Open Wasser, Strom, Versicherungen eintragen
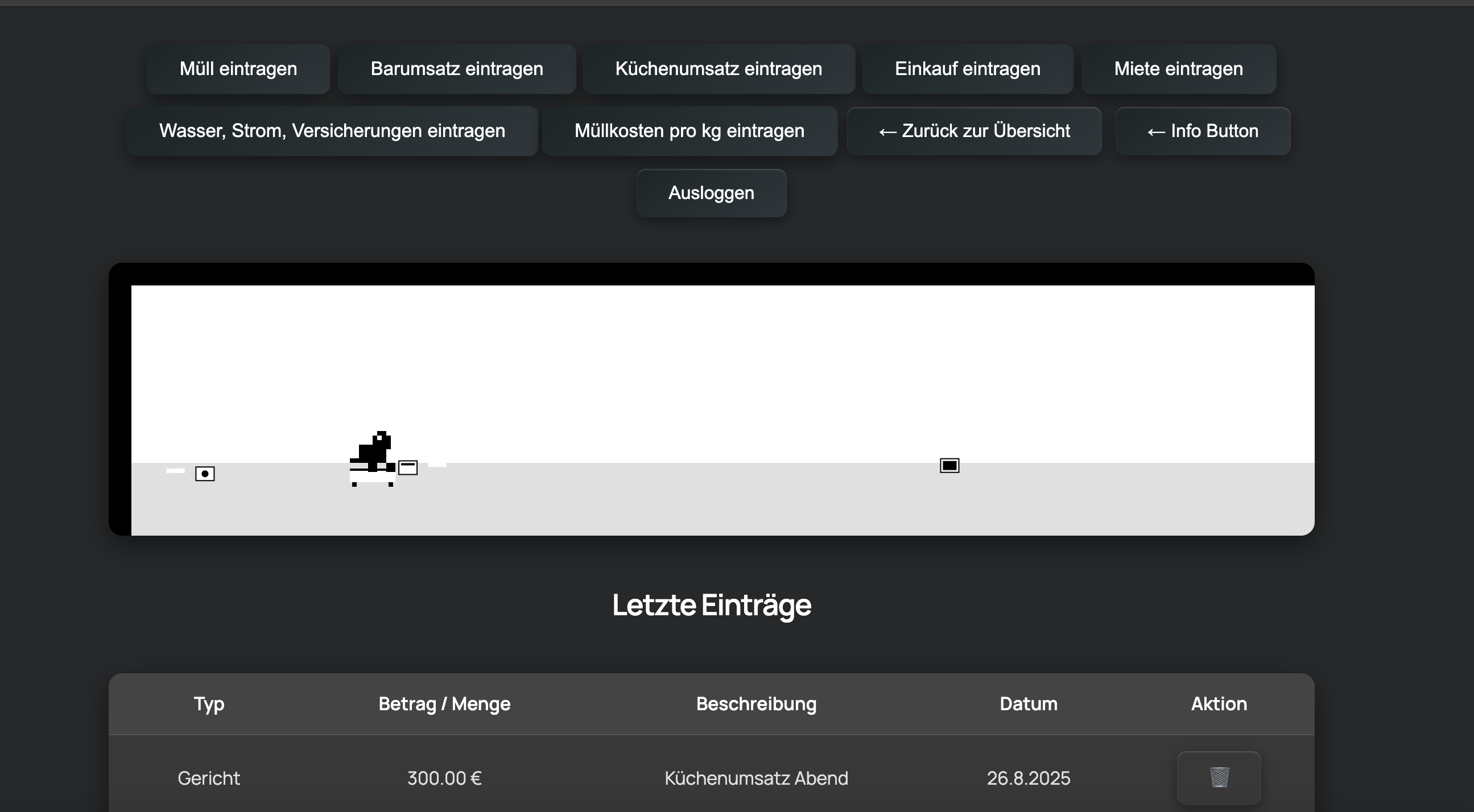Viewport: 1474px width, 812px height. tap(332, 130)
